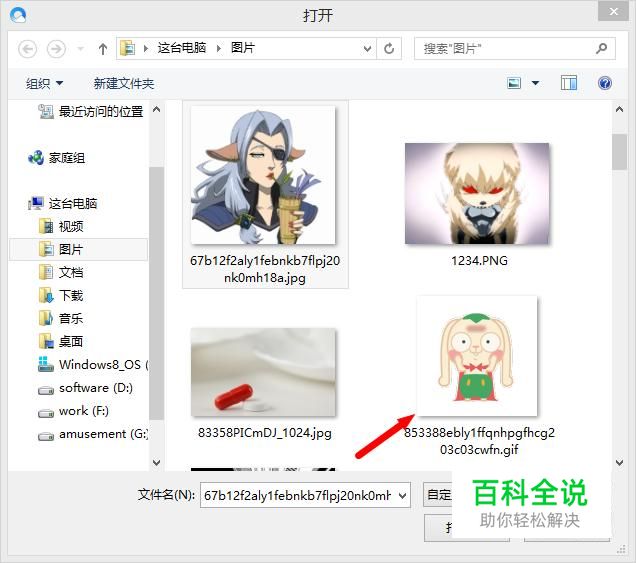Viewport: 636px width, 563px height.
Task: Open the 组织 menu
Action: [45, 84]
